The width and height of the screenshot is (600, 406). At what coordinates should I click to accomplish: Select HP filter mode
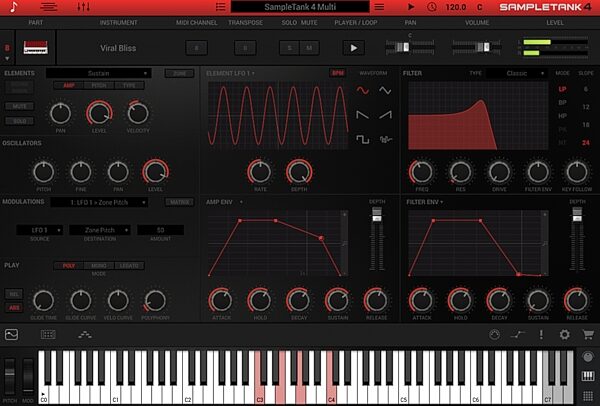[562, 116]
